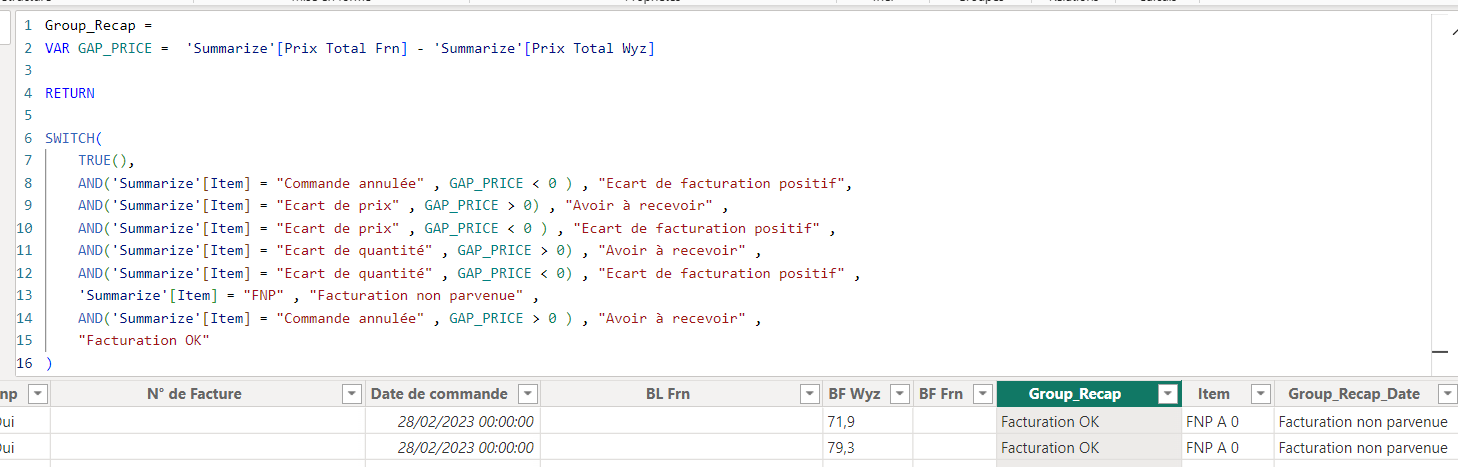Screen dimensions: 1458x467
Task: Open the BF Wyz column filter arrow
Action: 900,394
